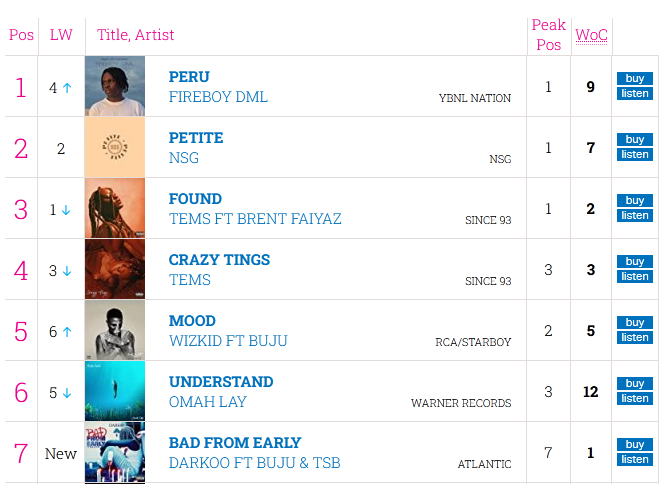Buy the Crazy Tings track
This screenshot has width=660, height=484.
click(x=634, y=261)
